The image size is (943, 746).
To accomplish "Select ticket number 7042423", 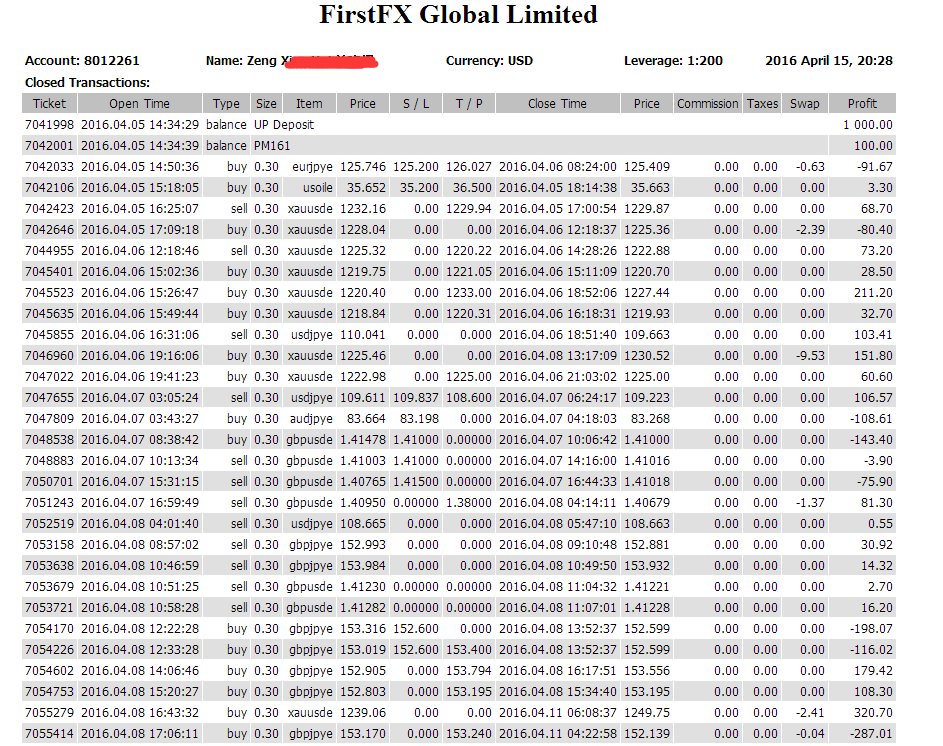I will click(x=49, y=209).
